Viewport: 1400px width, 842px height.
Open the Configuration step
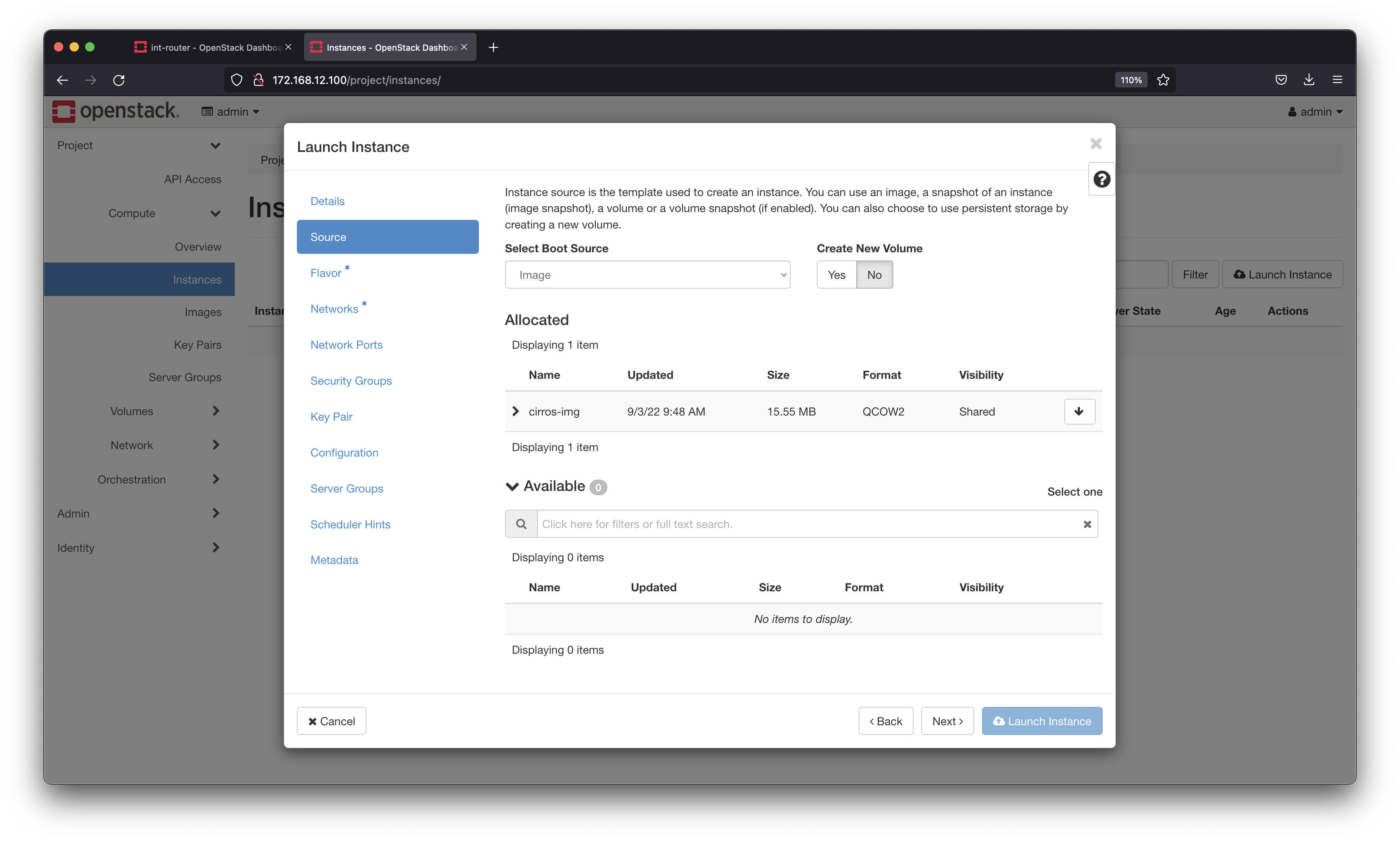click(x=344, y=453)
